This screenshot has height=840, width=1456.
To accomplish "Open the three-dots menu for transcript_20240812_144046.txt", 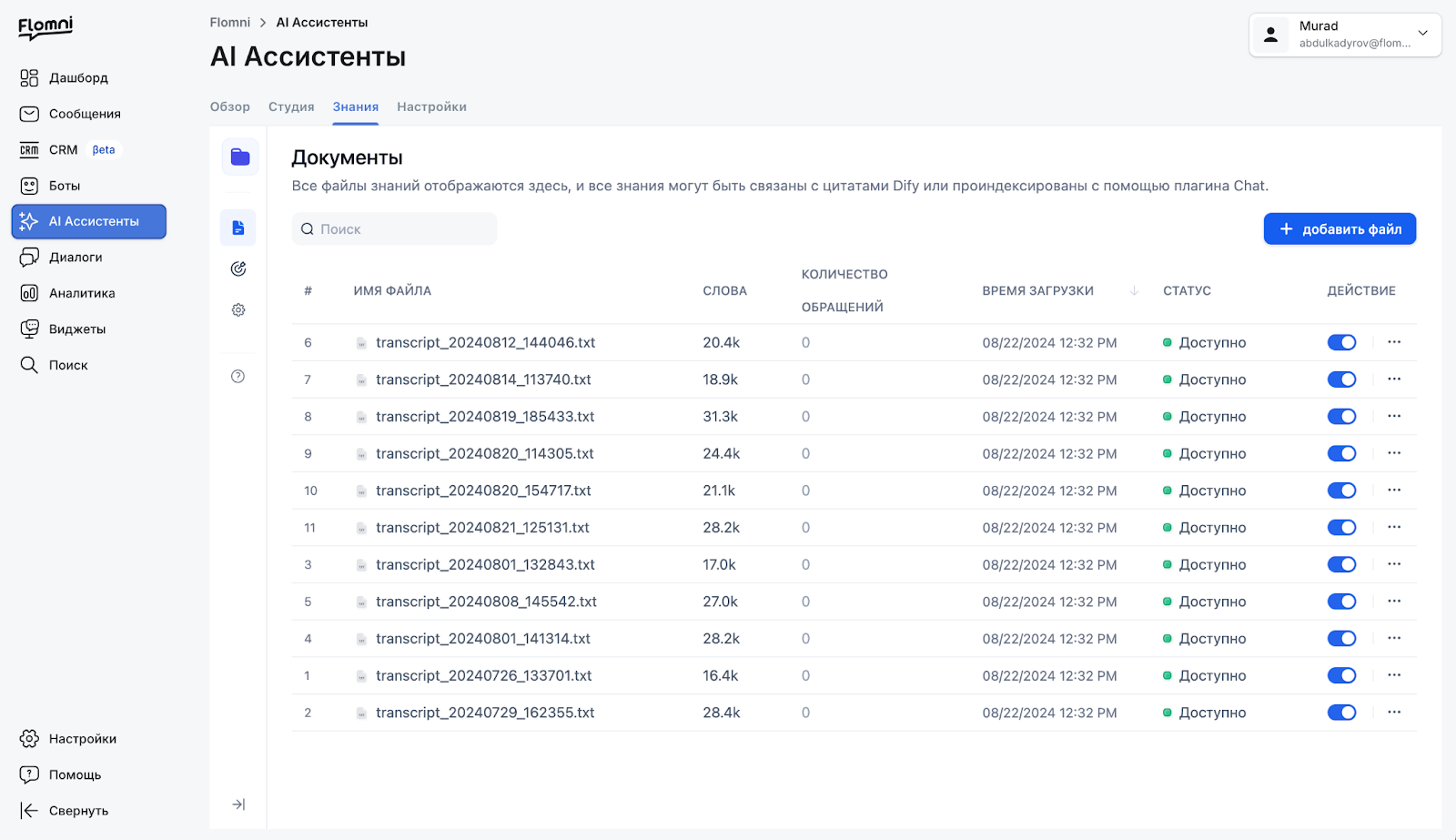I will pyautogui.click(x=1394, y=342).
